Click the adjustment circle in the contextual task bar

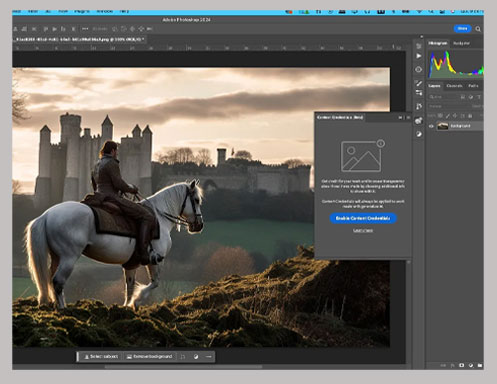pyautogui.click(x=196, y=357)
